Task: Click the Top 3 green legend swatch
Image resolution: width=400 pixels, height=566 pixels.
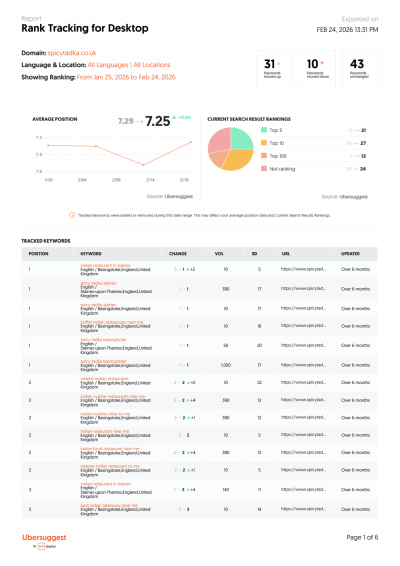Action: click(264, 130)
